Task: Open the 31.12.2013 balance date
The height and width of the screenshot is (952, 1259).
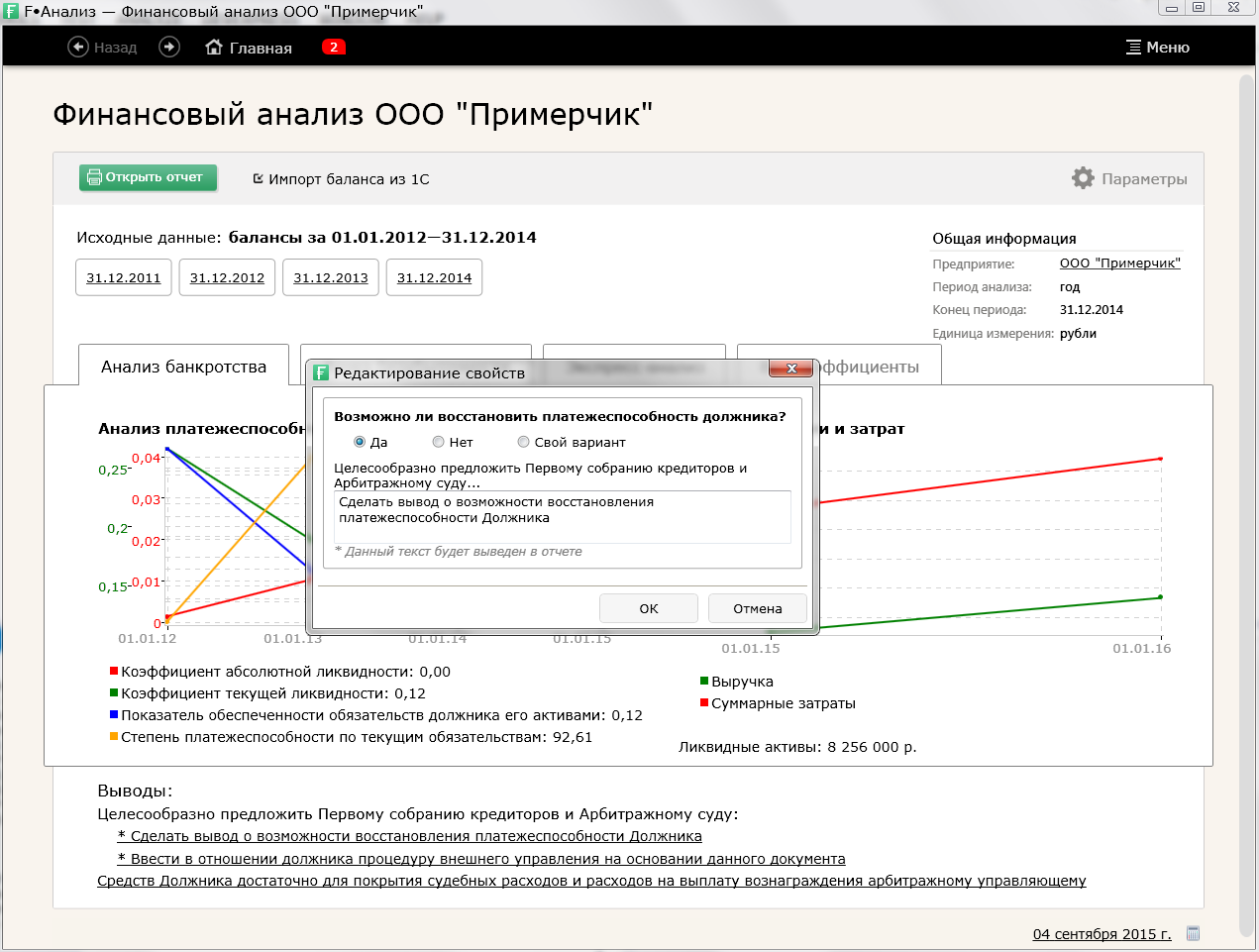Action: [x=331, y=277]
